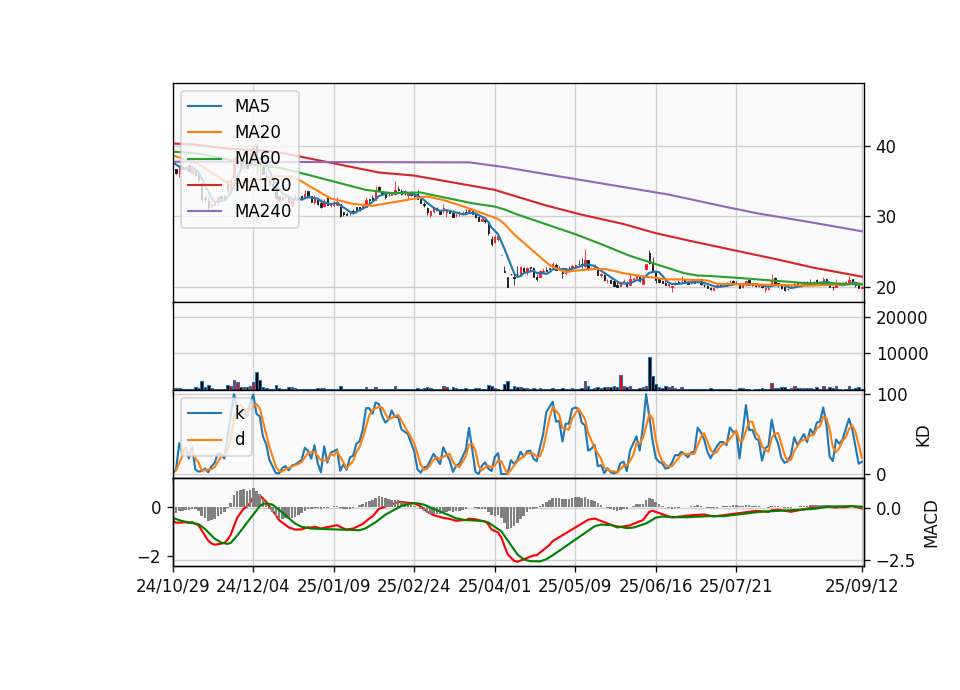Image resolution: width=960 pixels, height=690 pixels.
Task: Click the k legend label in KD panel
Action: tap(239, 413)
